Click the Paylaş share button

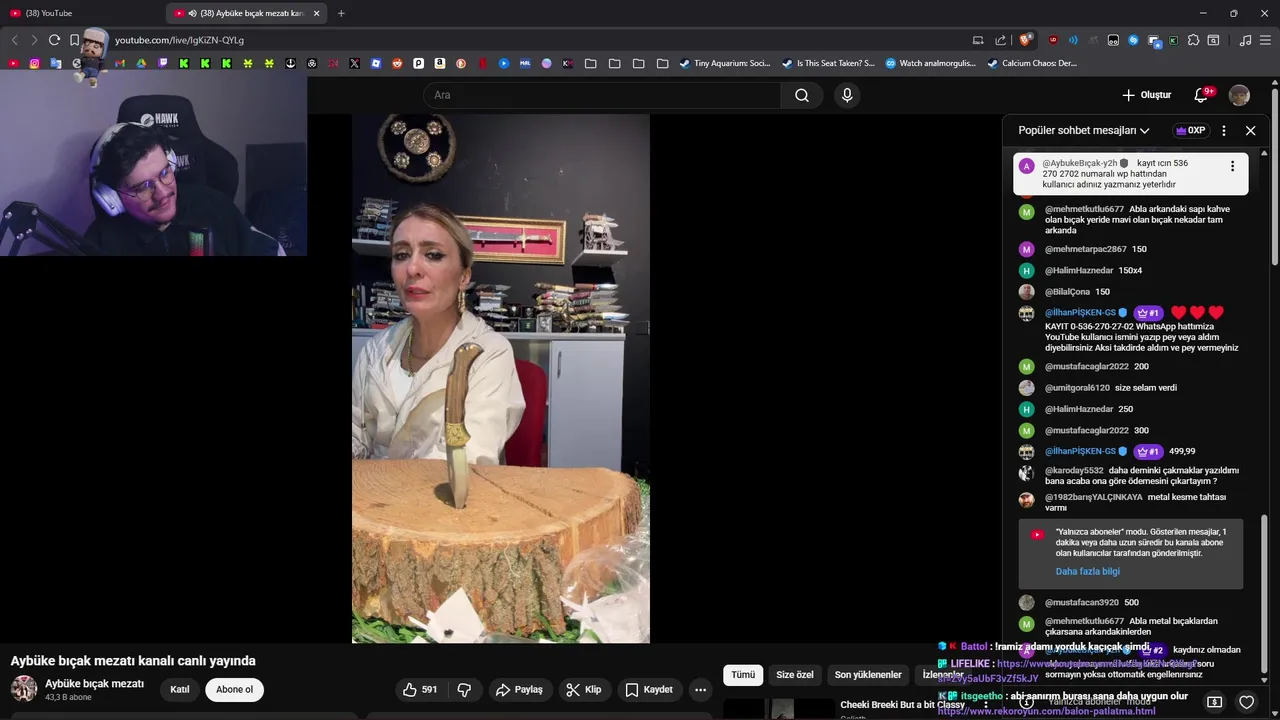point(519,689)
